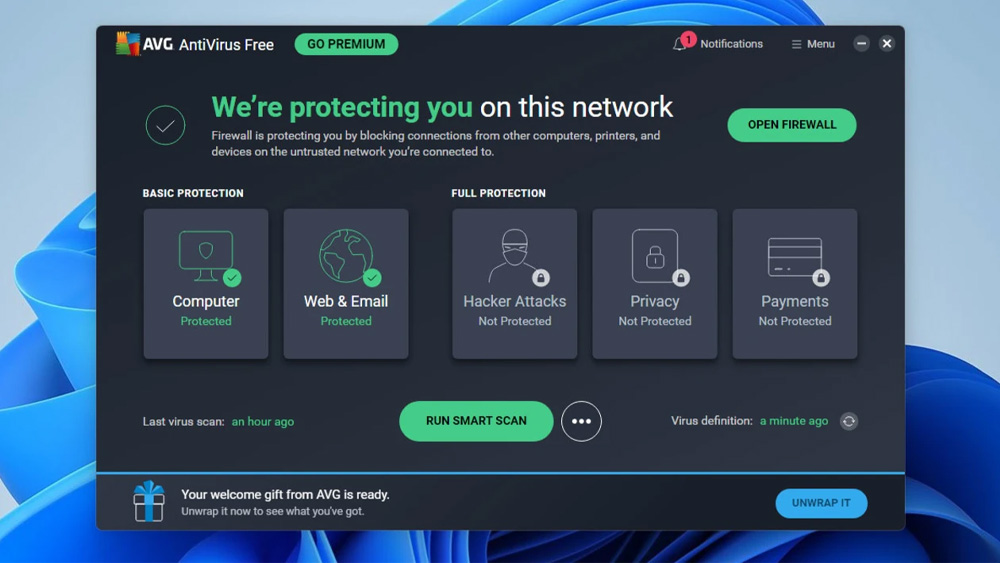Refresh virus definitions with the update icon
This screenshot has width=1000, height=563.
coord(849,421)
